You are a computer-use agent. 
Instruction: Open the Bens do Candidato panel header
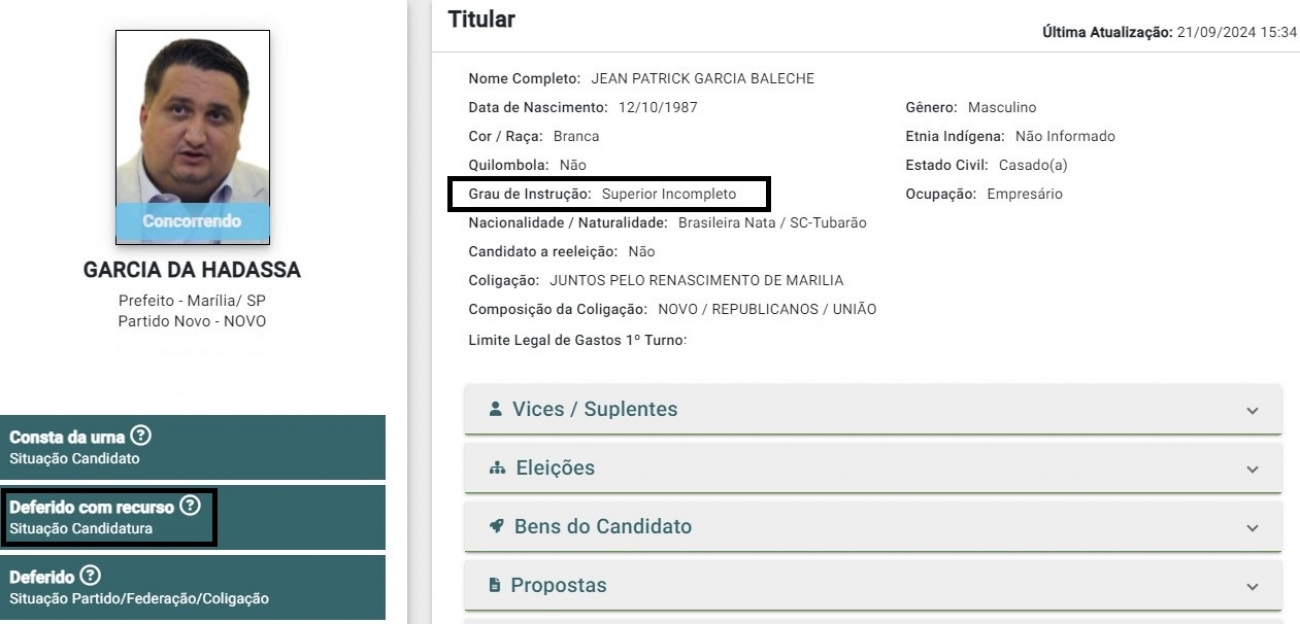pos(873,526)
